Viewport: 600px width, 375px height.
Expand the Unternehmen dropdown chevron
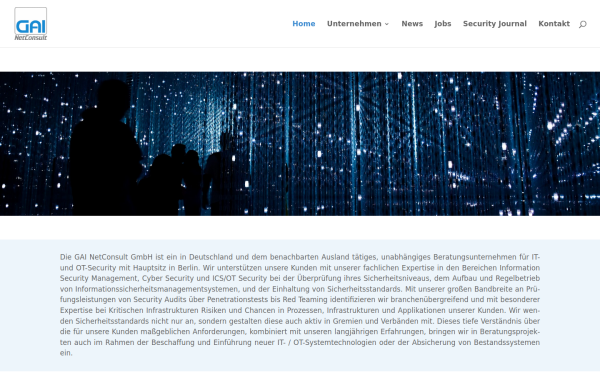[x=386, y=24]
